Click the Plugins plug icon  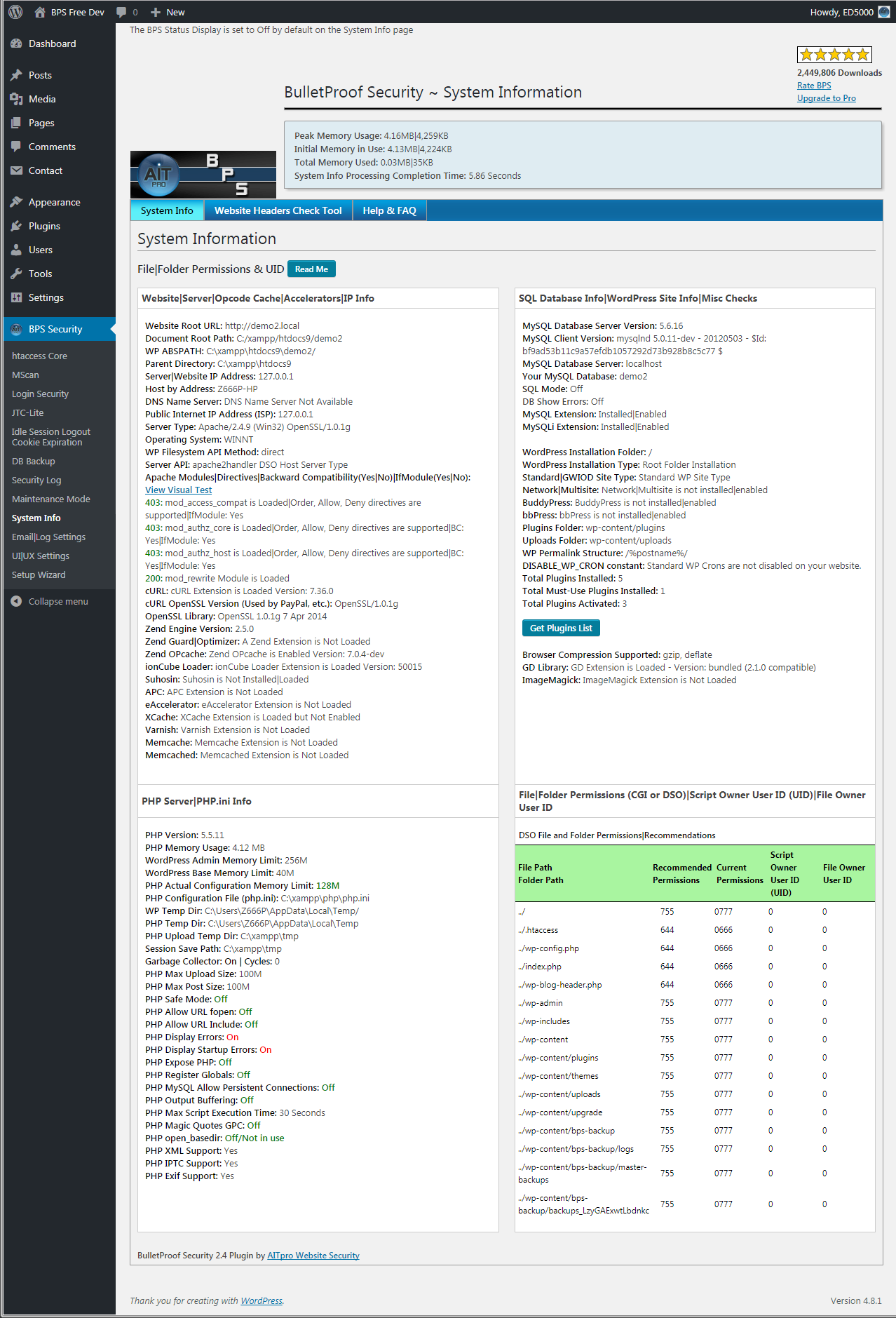click(16, 226)
